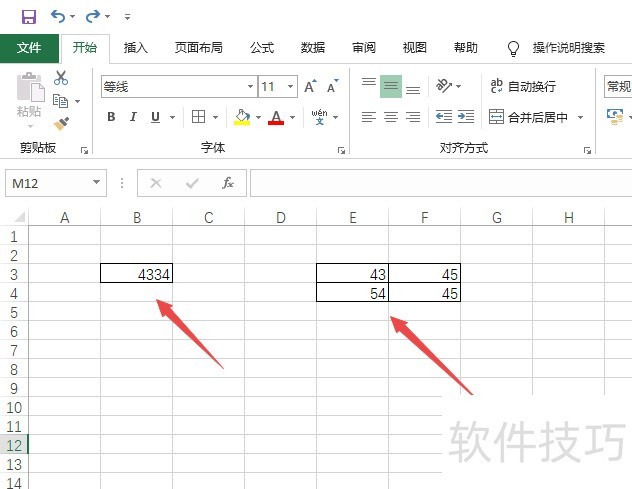Open the 文件 (File) menu button
This screenshot has height=489, width=632.
29,47
